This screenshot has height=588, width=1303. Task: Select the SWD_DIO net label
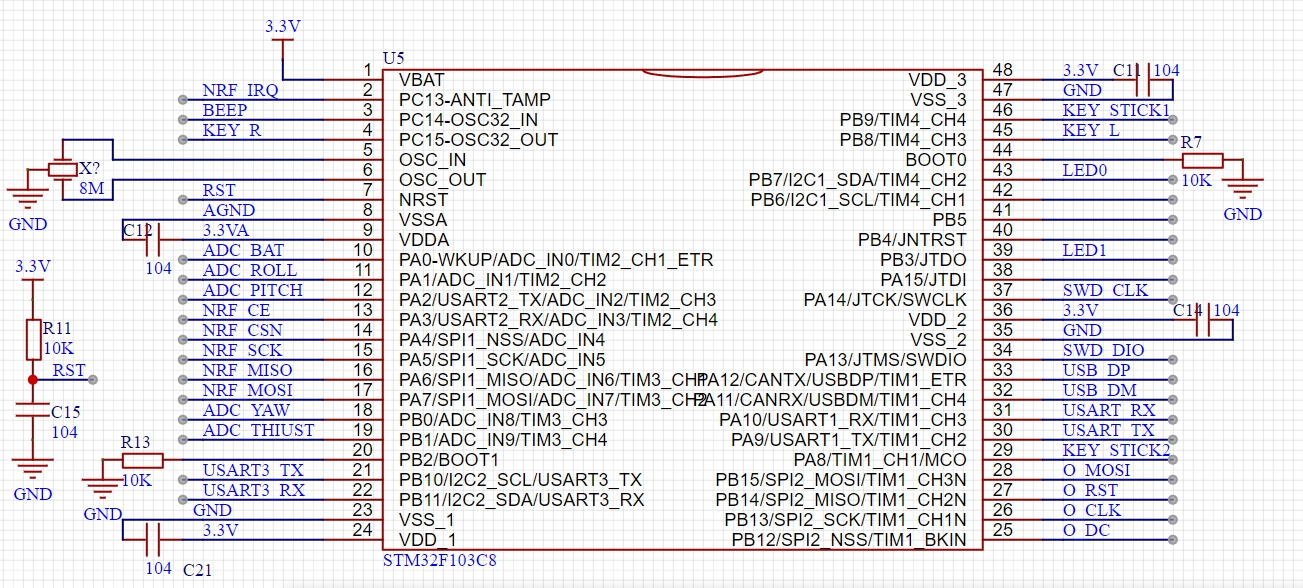click(1104, 350)
